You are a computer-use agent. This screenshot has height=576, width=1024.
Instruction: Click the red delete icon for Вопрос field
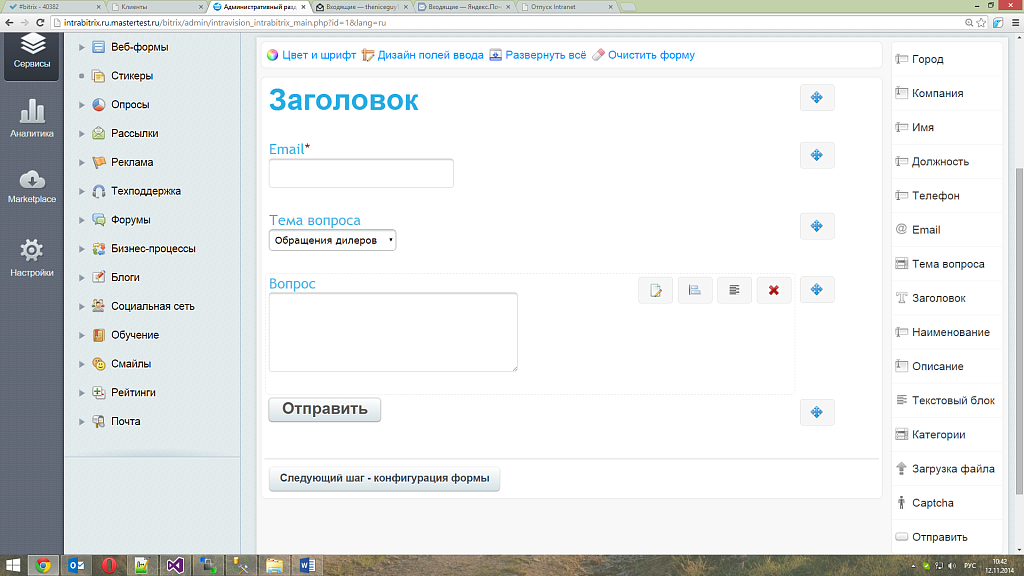pyautogui.click(x=773, y=290)
